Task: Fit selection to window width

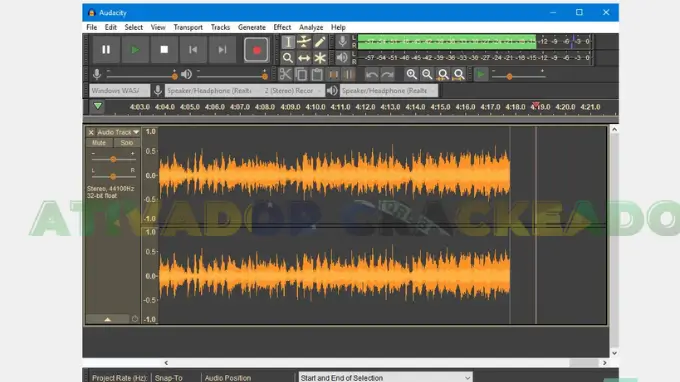Action: [x=443, y=75]
